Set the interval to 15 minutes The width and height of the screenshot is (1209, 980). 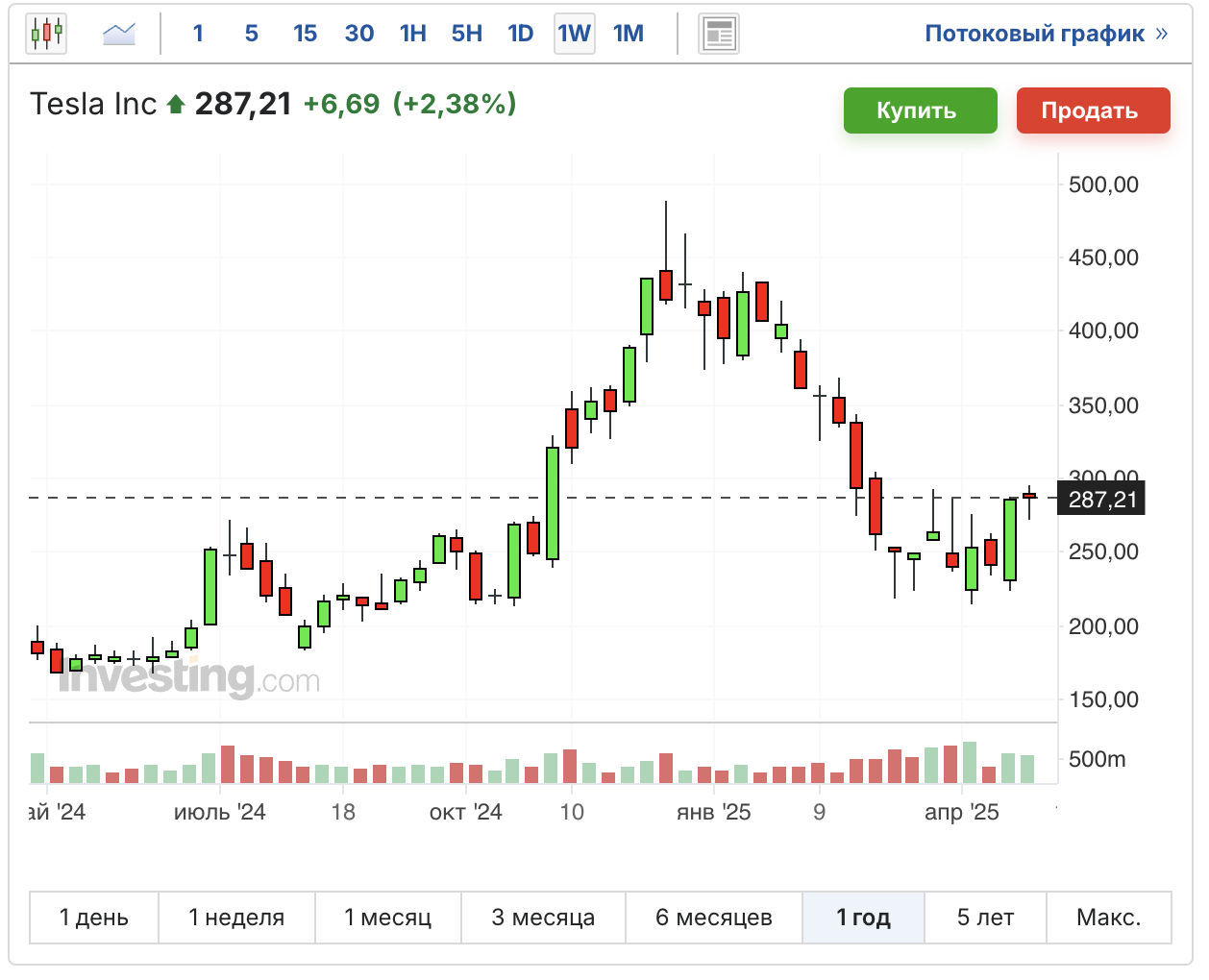tap(306, 34)
